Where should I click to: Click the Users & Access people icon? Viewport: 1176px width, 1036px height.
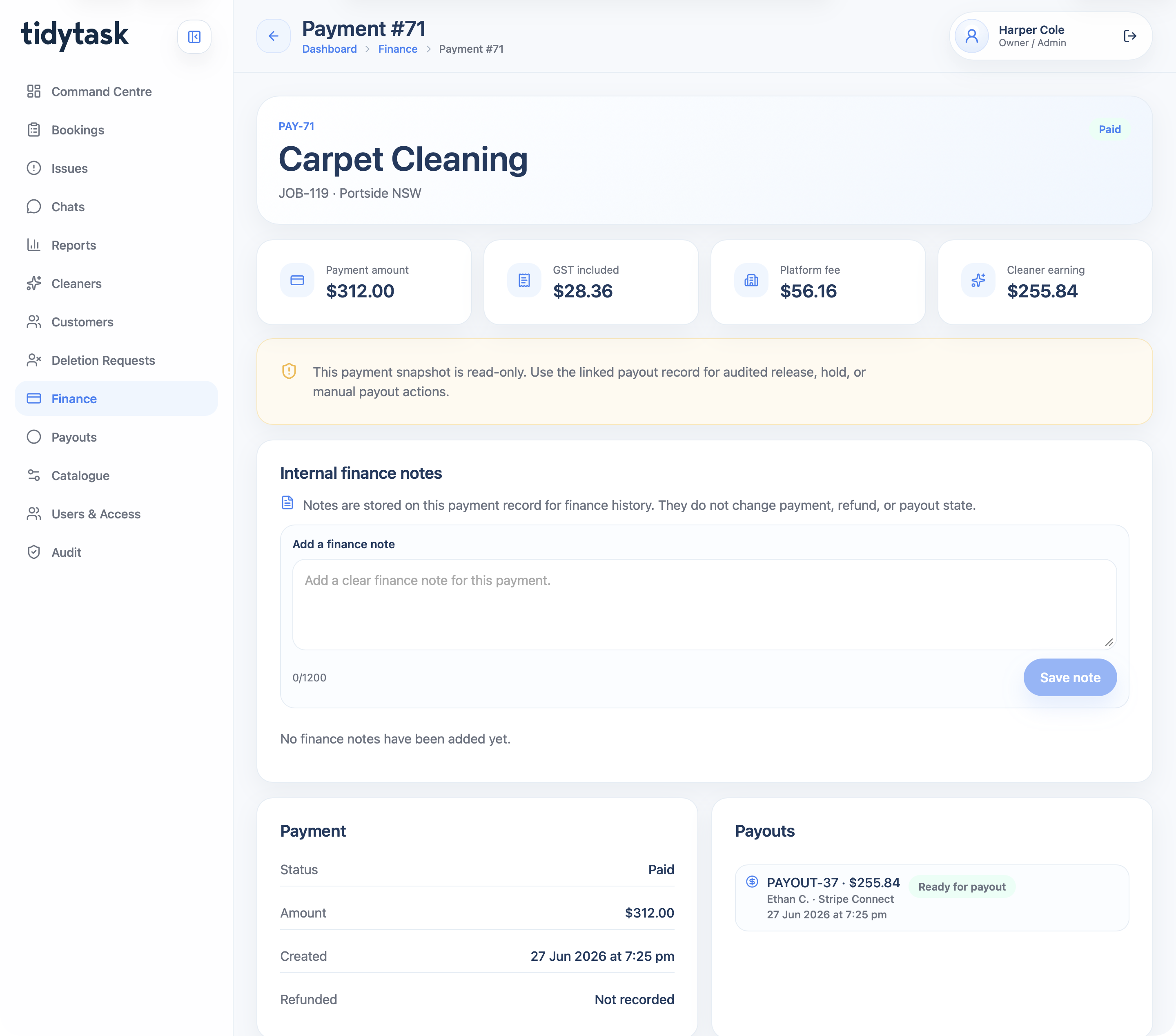34,514
